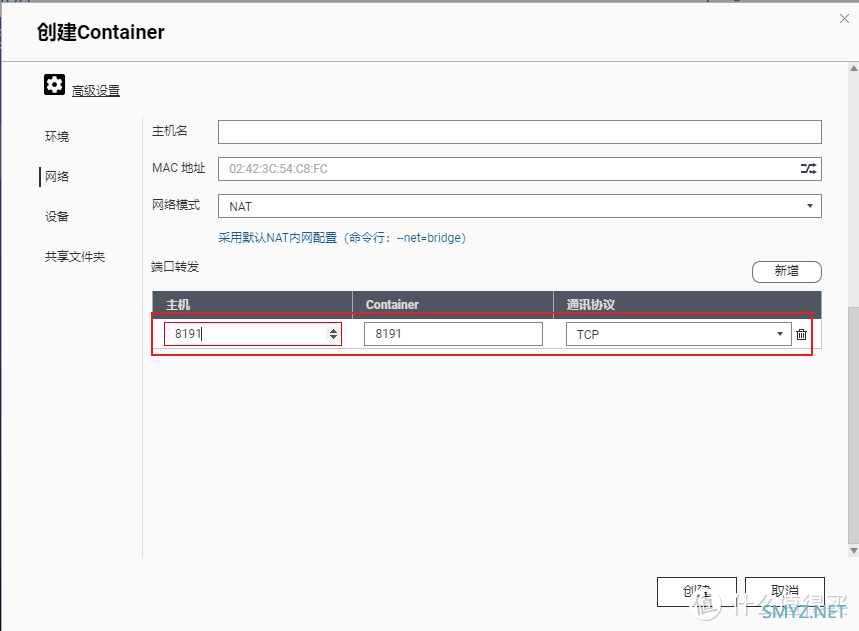The height and width of the screenshot is (631, 859).
Task: Open the TCP protocol dropdown
Action: [x=678, y=334]
